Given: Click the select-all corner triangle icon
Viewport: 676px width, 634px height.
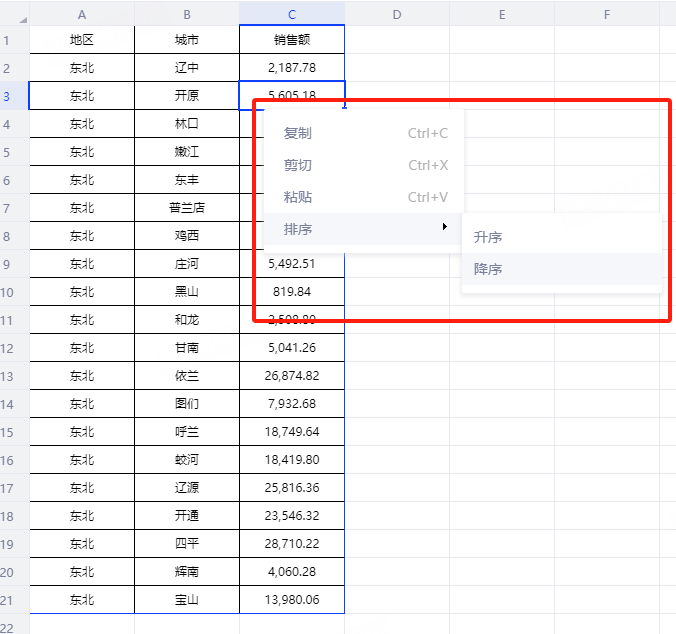Looking at the screenshot, I should click(22, 19).
